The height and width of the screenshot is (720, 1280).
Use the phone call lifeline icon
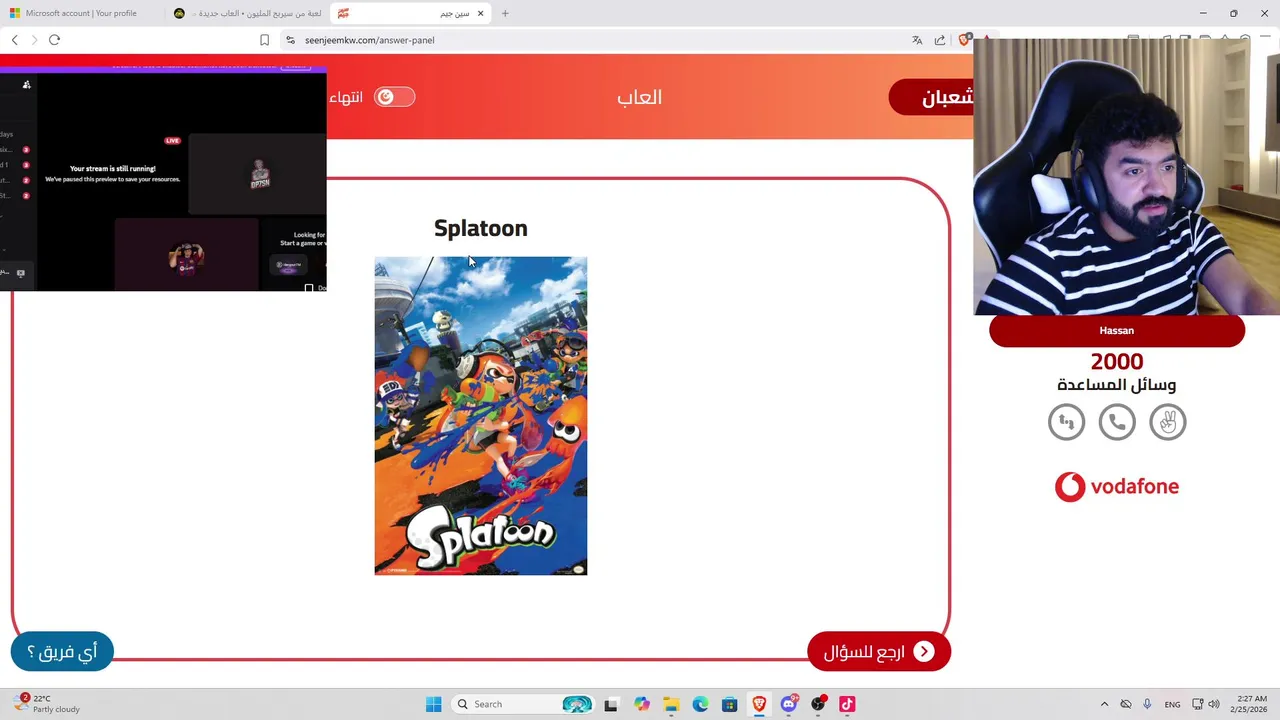(x=1117, y=422)
